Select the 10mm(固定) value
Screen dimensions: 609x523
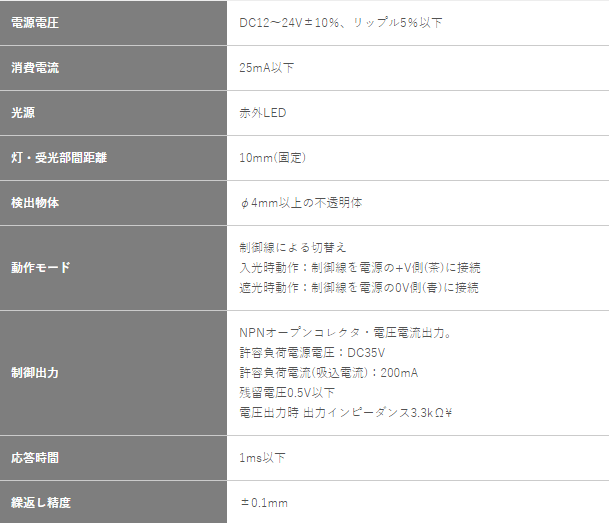tap(273, 158)
